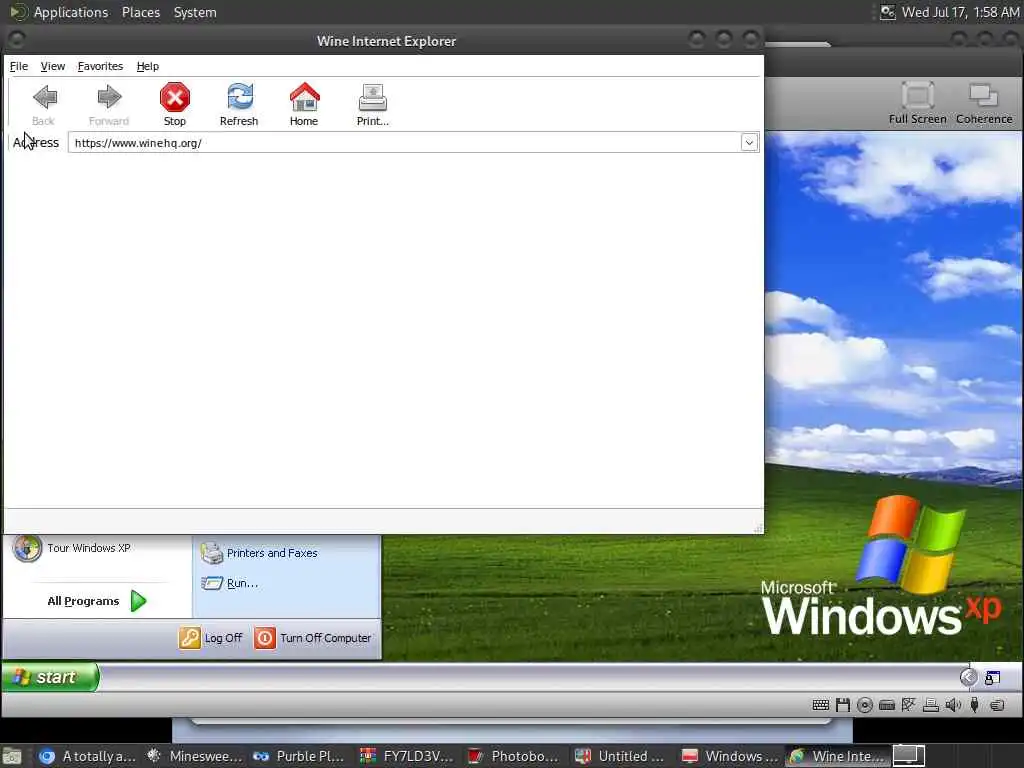Click the Wine Internet Explorer resize grip corner
The image size is (1024, 768).
point(758,528)
